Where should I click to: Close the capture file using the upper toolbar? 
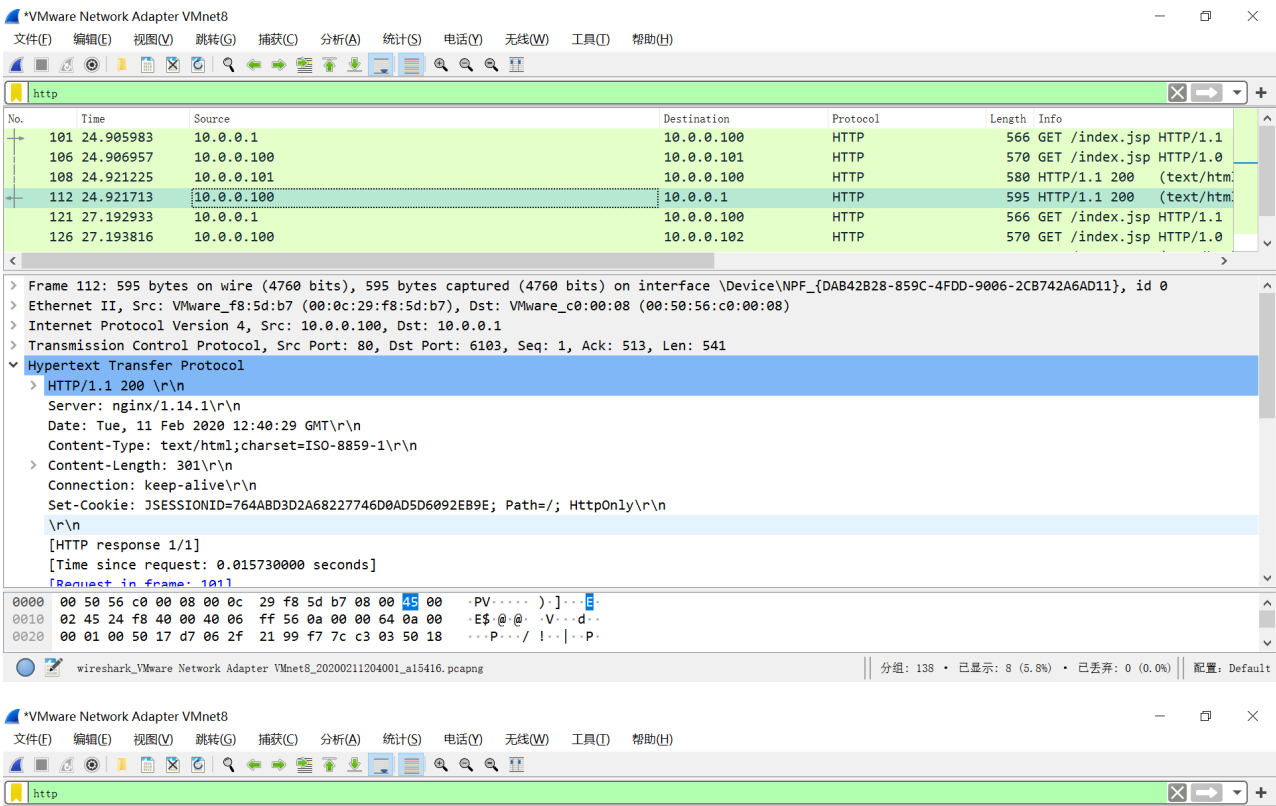tap(172, 65)
